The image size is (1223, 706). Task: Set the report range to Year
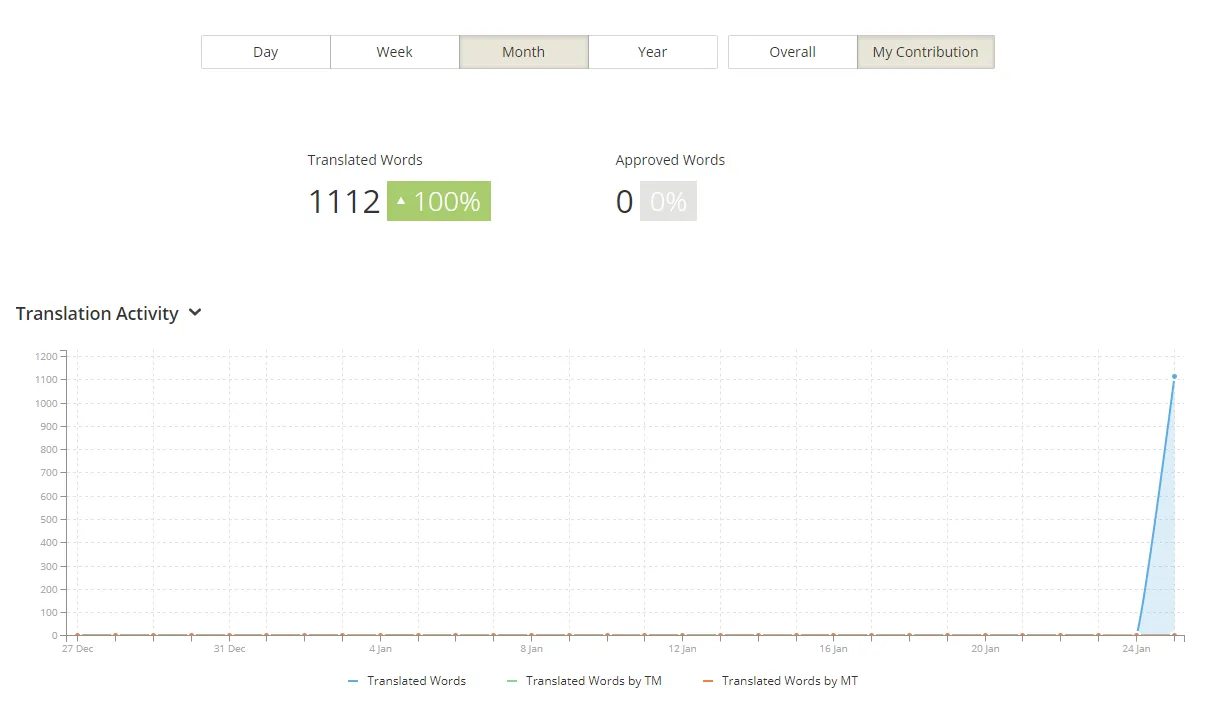652,52
